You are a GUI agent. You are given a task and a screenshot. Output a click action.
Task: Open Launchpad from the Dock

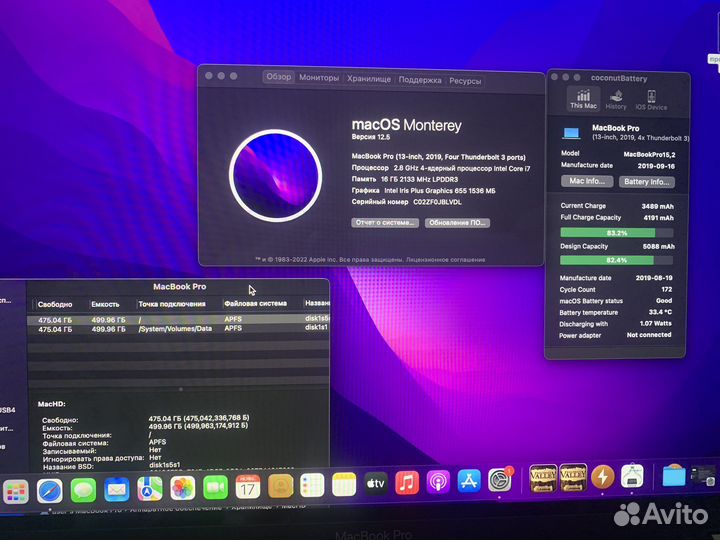tap(16, 491)
